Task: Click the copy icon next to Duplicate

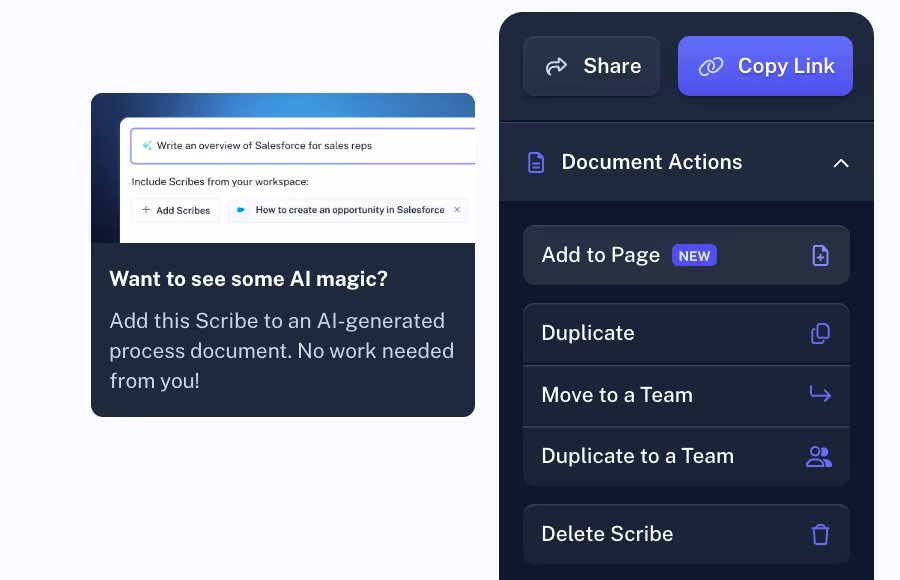Action: (x=820, y=333)
